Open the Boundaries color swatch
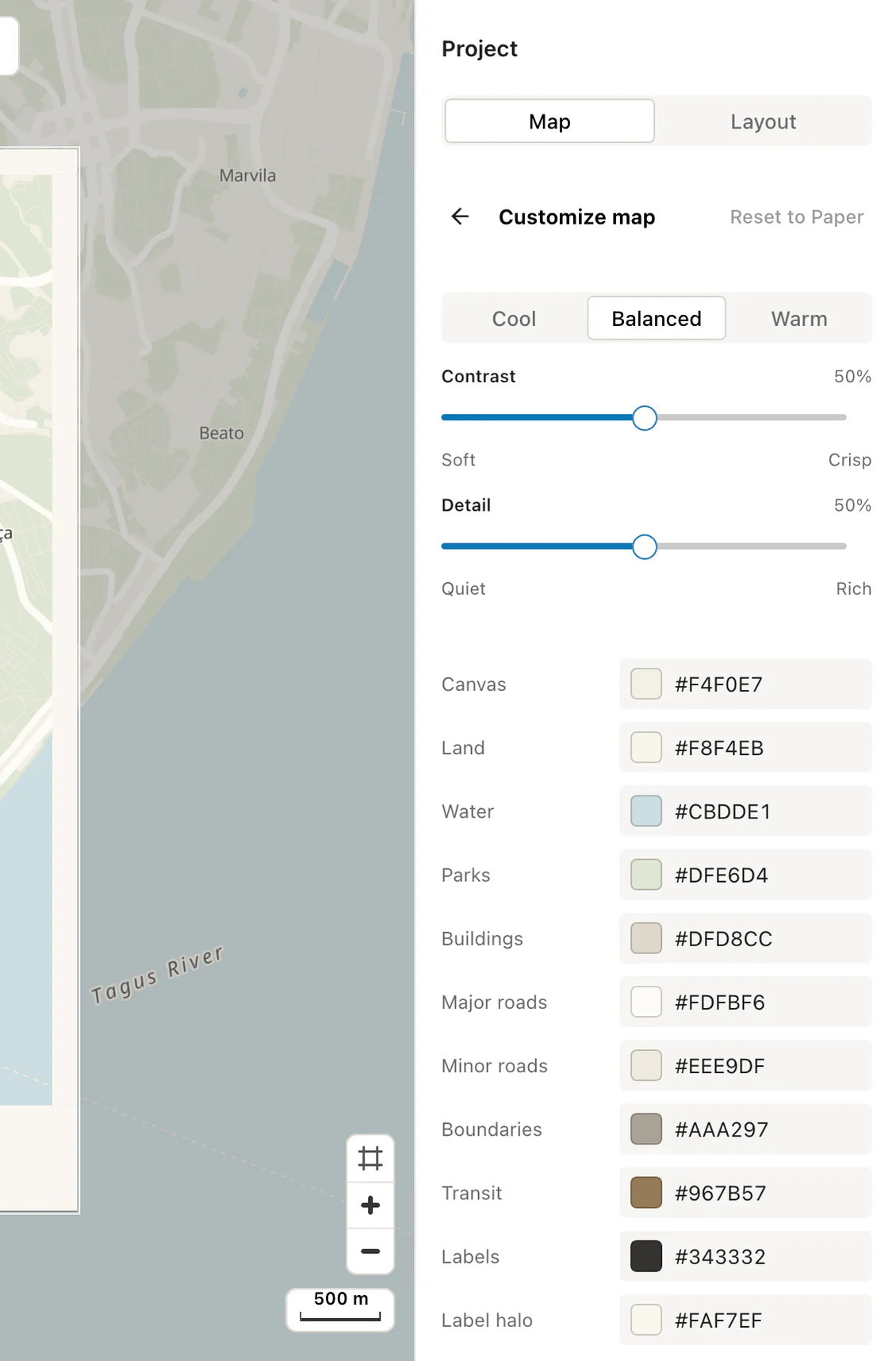 click(646, 1129)
